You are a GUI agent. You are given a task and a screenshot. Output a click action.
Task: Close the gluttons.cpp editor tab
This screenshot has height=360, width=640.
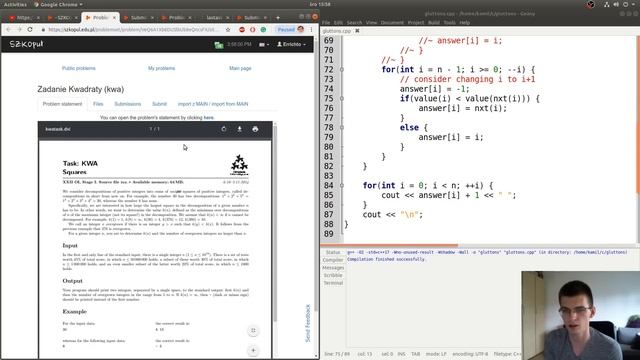(357, 31)
